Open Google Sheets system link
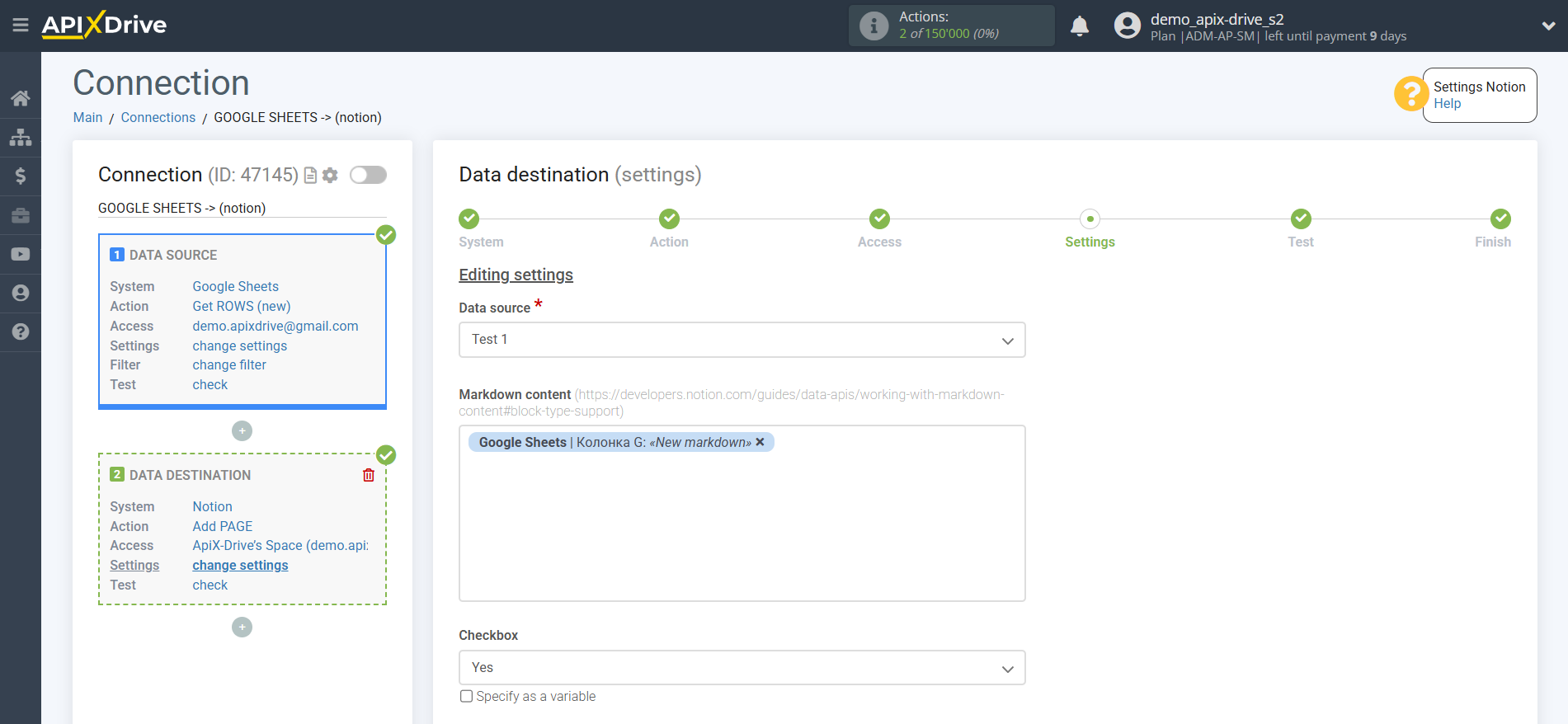Image resolution: width=1568 pixels, height=724 pixels. pyautogui.click(x=235, y=286)
